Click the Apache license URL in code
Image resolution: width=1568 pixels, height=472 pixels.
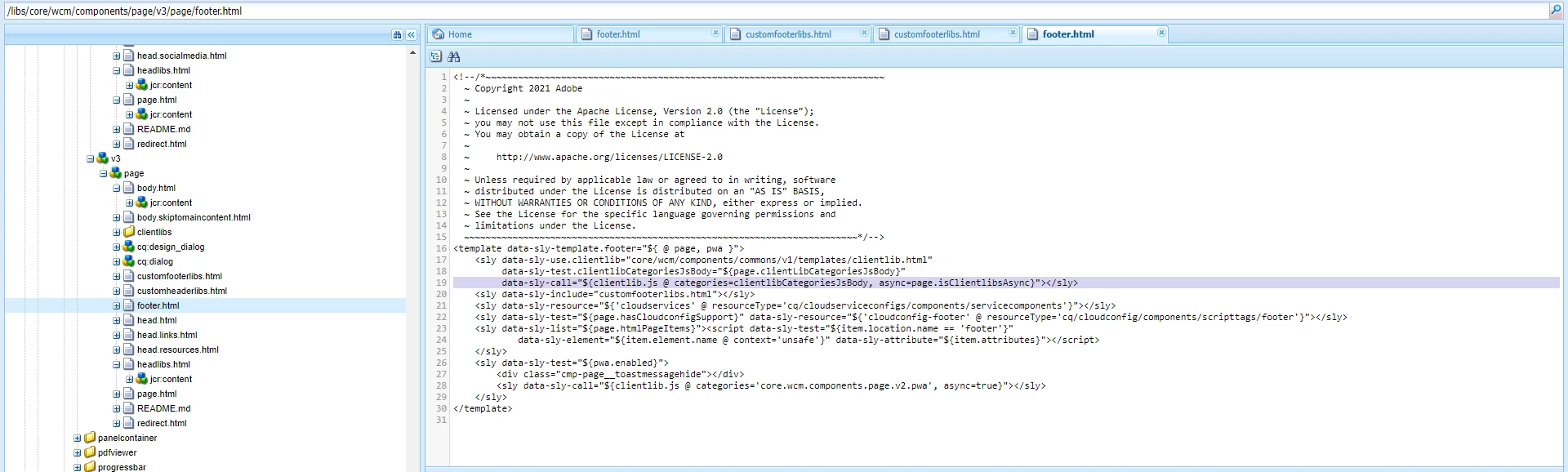609,157
